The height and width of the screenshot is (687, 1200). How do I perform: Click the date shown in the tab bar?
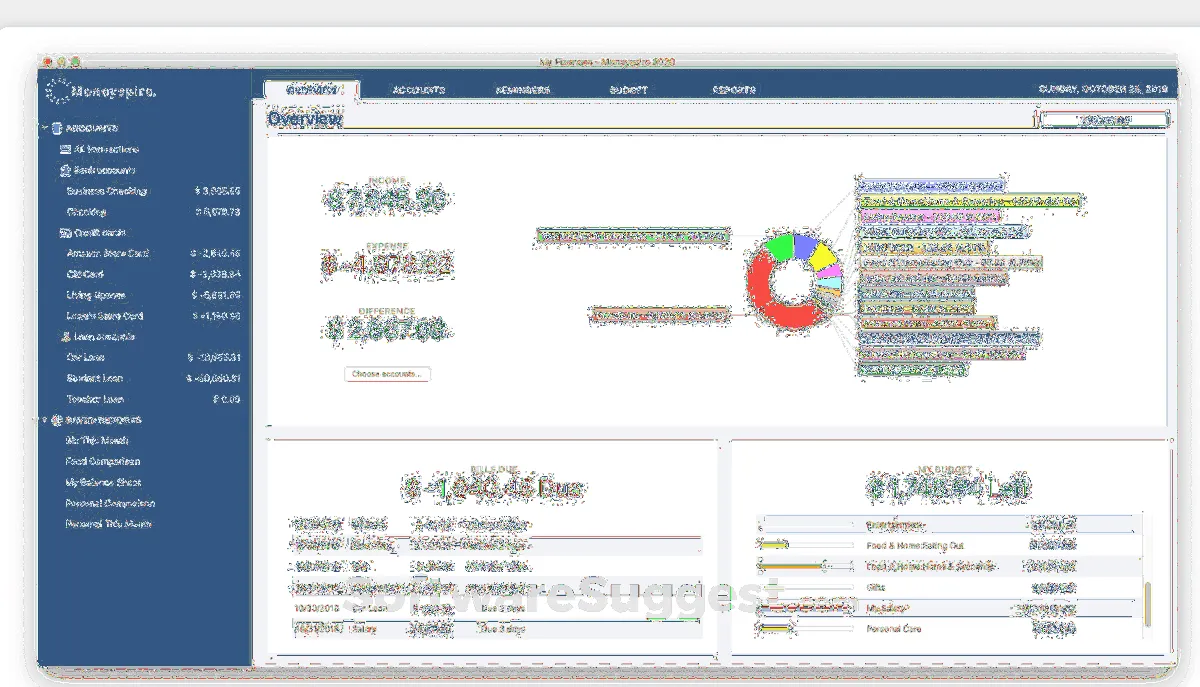click(x=1103, y=89)
